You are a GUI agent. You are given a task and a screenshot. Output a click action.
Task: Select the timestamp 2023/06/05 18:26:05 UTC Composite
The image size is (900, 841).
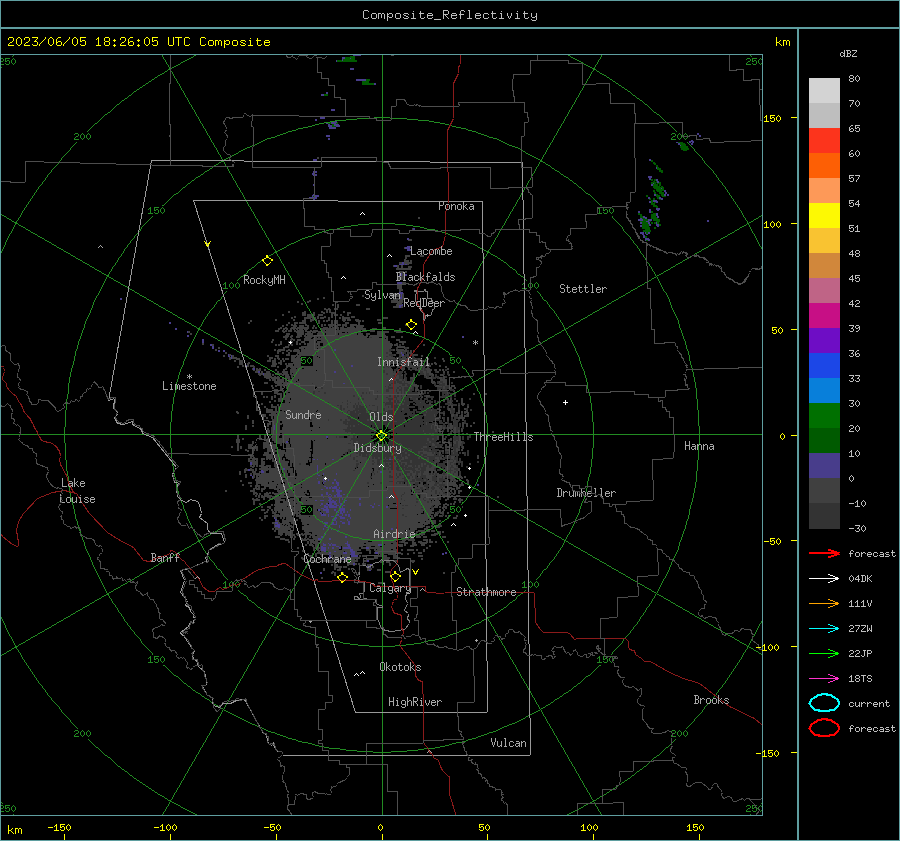pos(138,42)
